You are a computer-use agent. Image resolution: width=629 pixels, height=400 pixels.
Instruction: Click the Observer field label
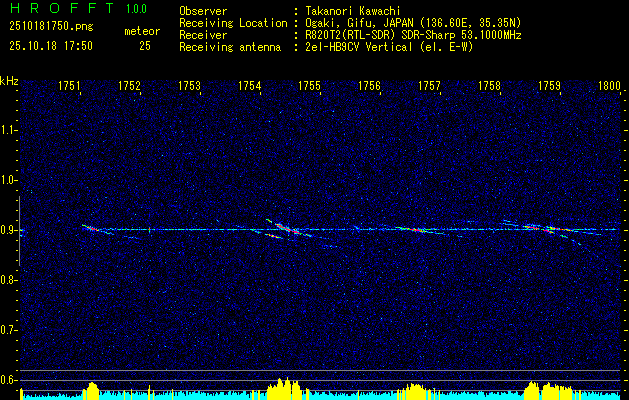pos(203,11)
